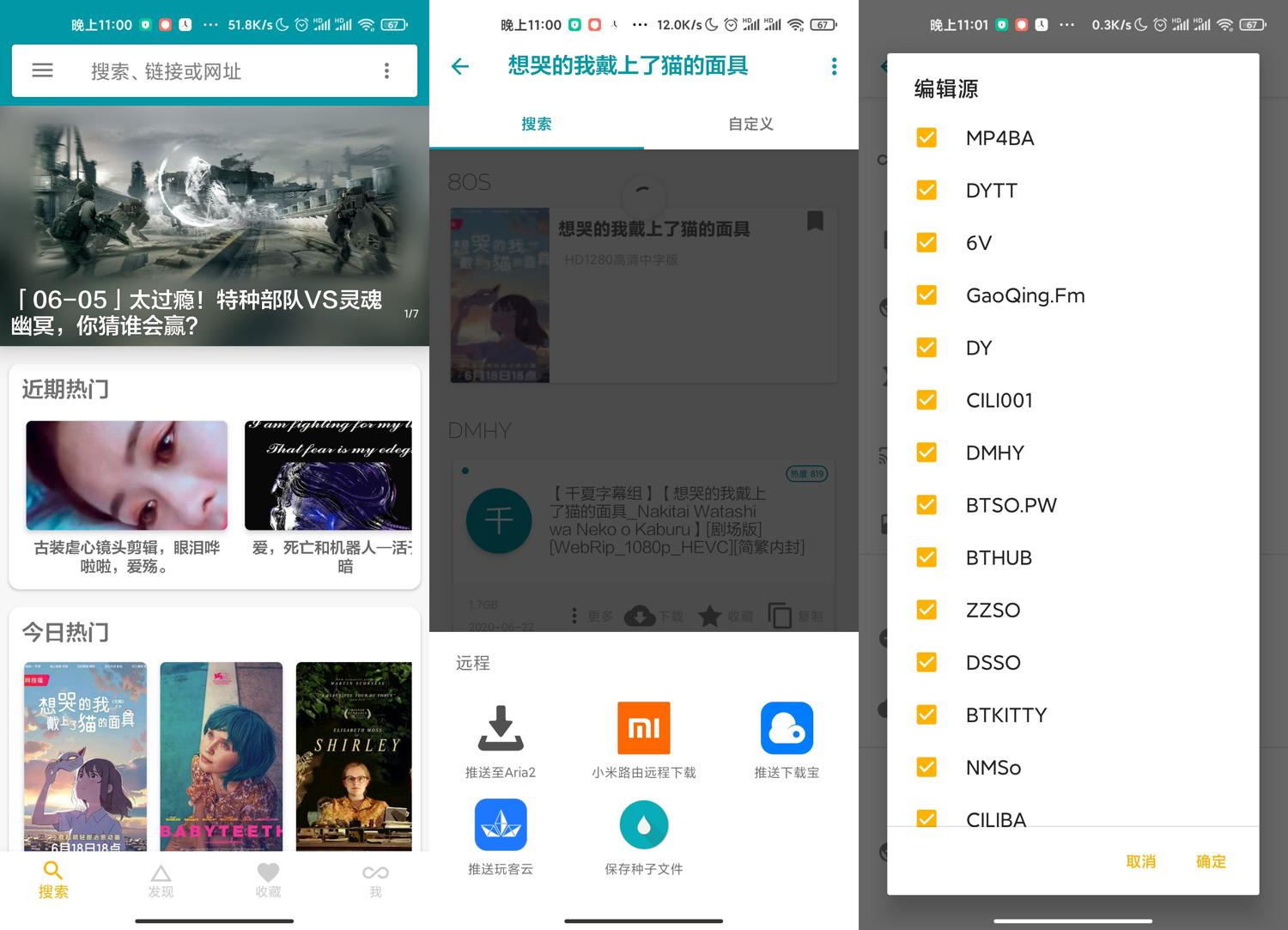The width and height of the screenshot is (1288, 930).
Task: Open overflow menu in home search bar
Action: [386, 70]
